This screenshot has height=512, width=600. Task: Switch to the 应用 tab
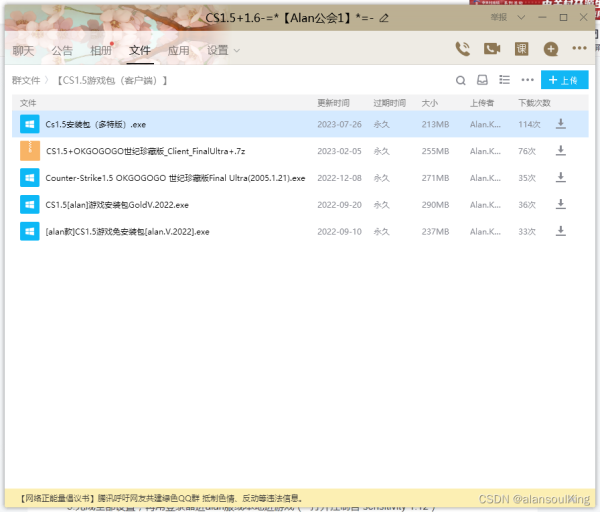[179, 51]
